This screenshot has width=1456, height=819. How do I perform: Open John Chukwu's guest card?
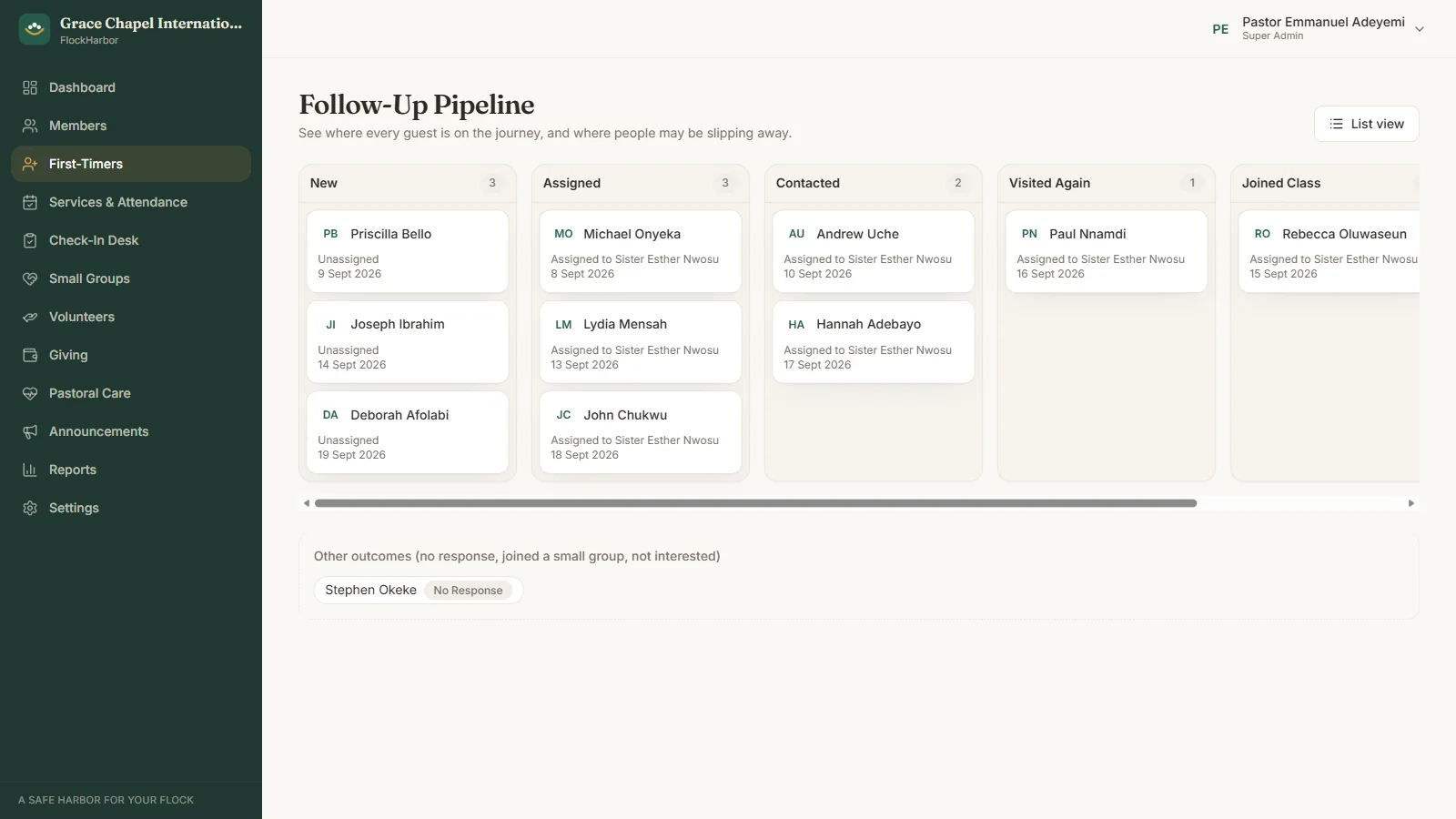coord(641,432)
